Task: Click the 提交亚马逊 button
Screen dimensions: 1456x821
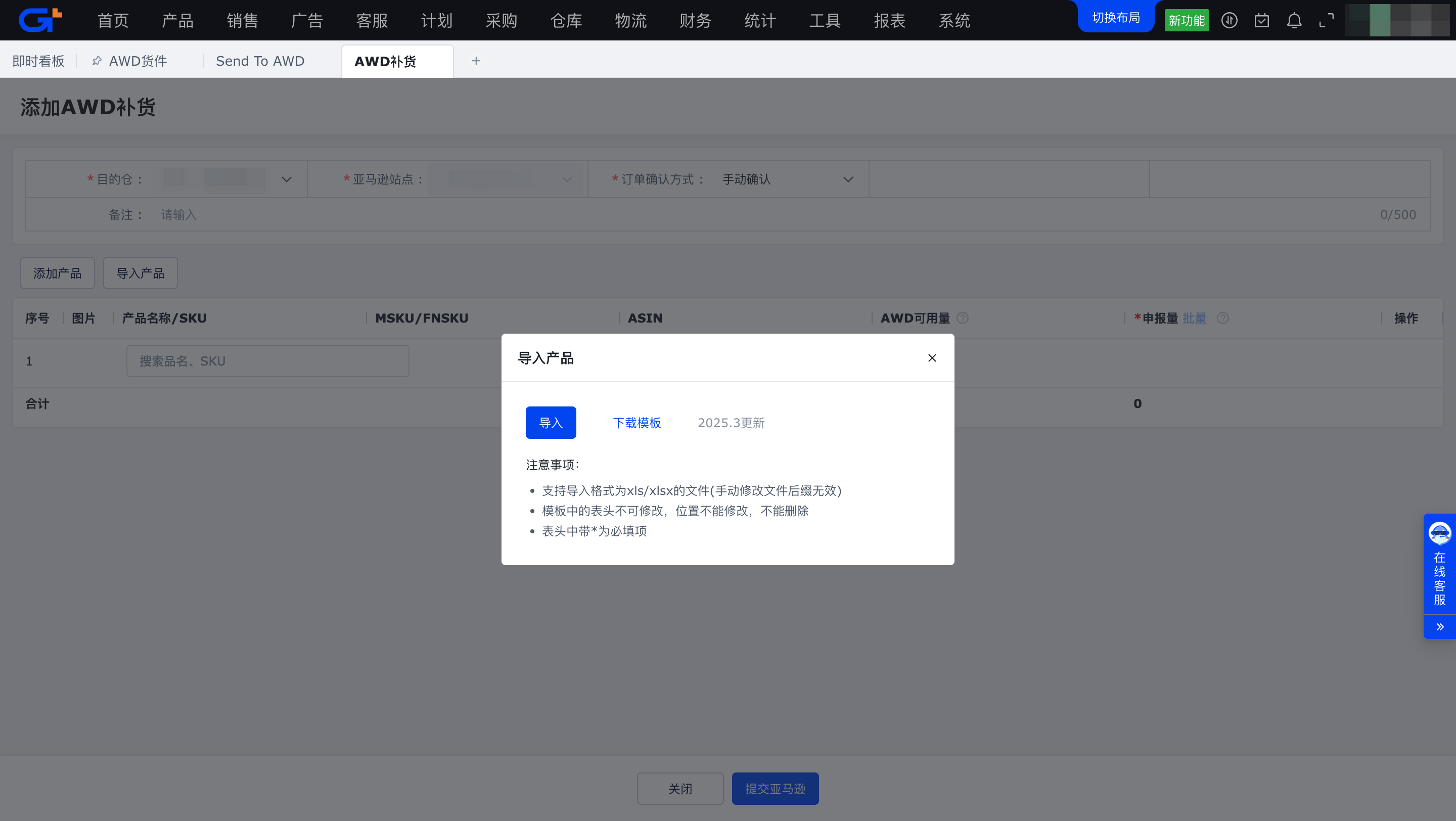Action: click(775, 788)
